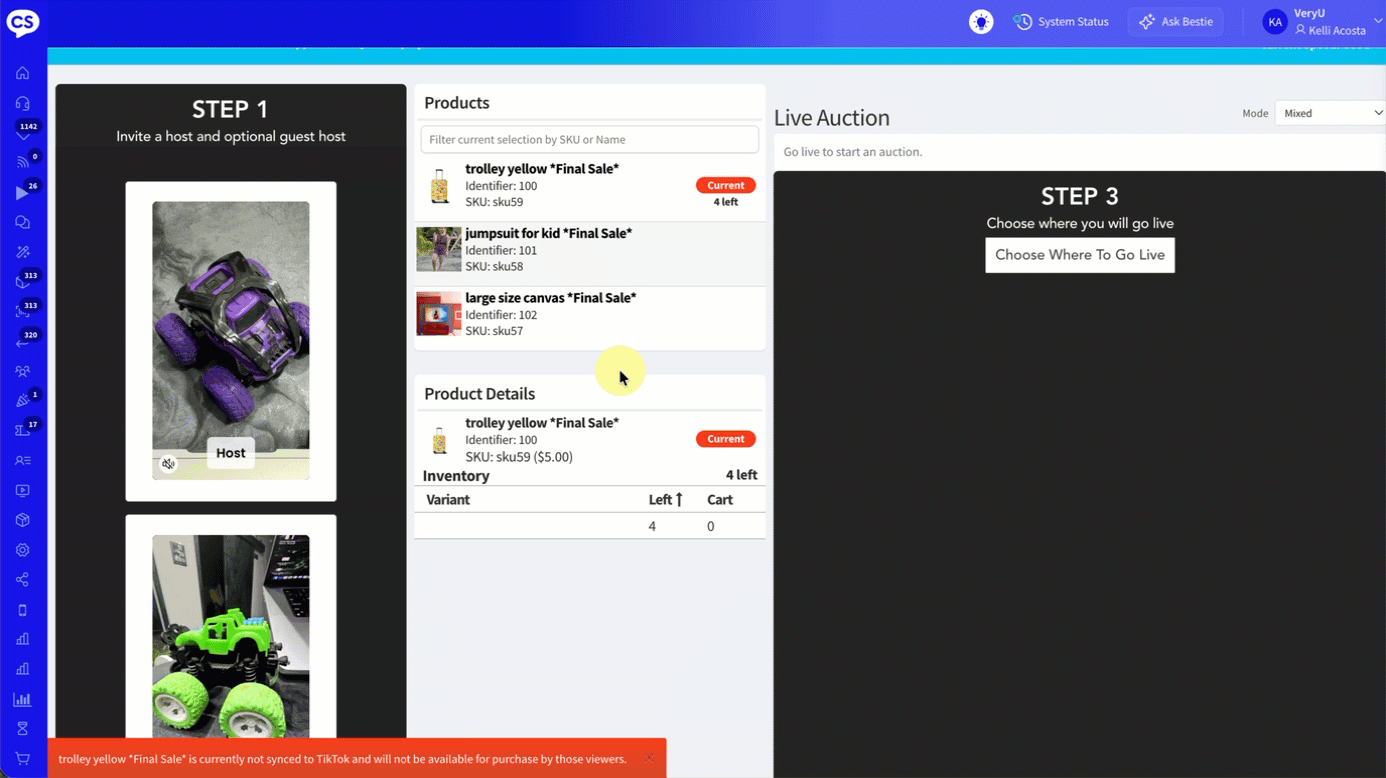Click the trolley yellow thumbnail in Product Details
The image size is (1386, 778).
coord(439,440)
